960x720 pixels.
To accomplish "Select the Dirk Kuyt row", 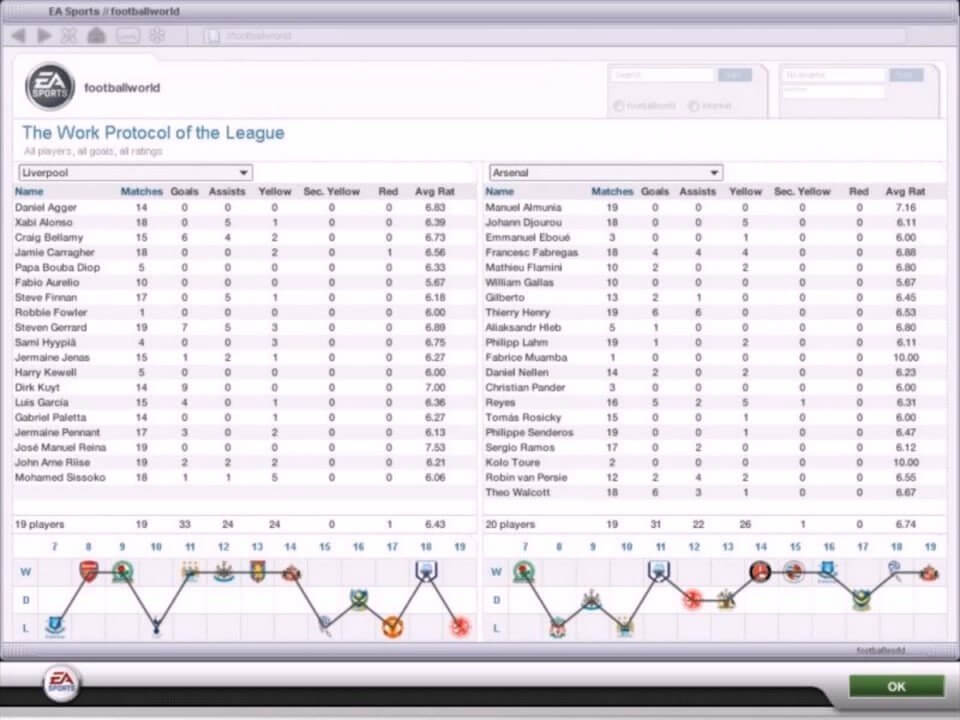I will [244, 388].
